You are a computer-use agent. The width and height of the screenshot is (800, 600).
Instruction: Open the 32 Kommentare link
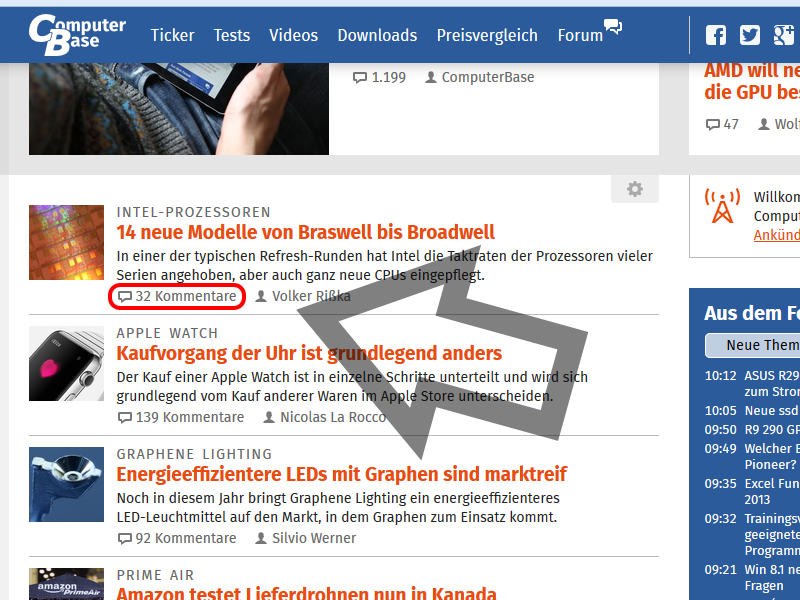pos(186,296)
